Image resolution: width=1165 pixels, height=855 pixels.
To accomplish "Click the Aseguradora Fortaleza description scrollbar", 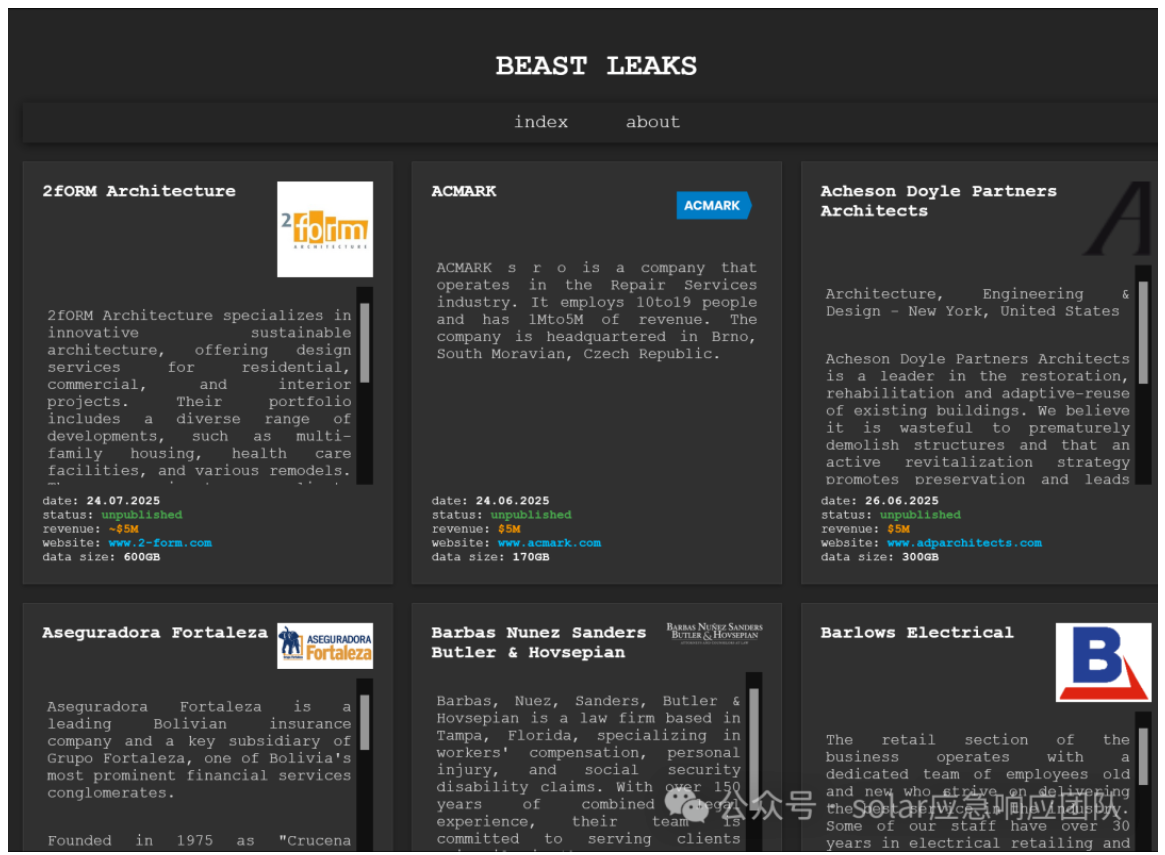I will pyautogui.click(x=364, y=722).
